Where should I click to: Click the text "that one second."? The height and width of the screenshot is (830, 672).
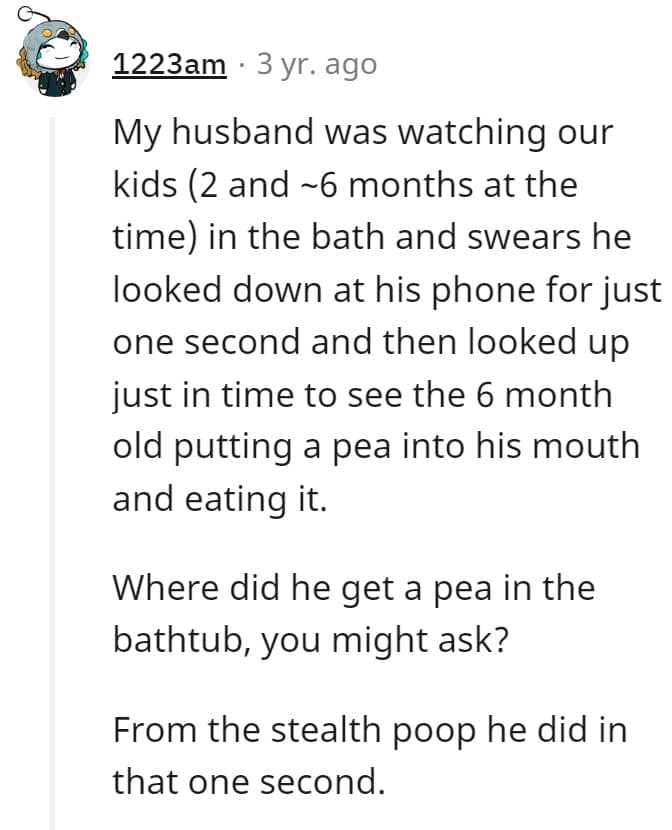[248, 779]
